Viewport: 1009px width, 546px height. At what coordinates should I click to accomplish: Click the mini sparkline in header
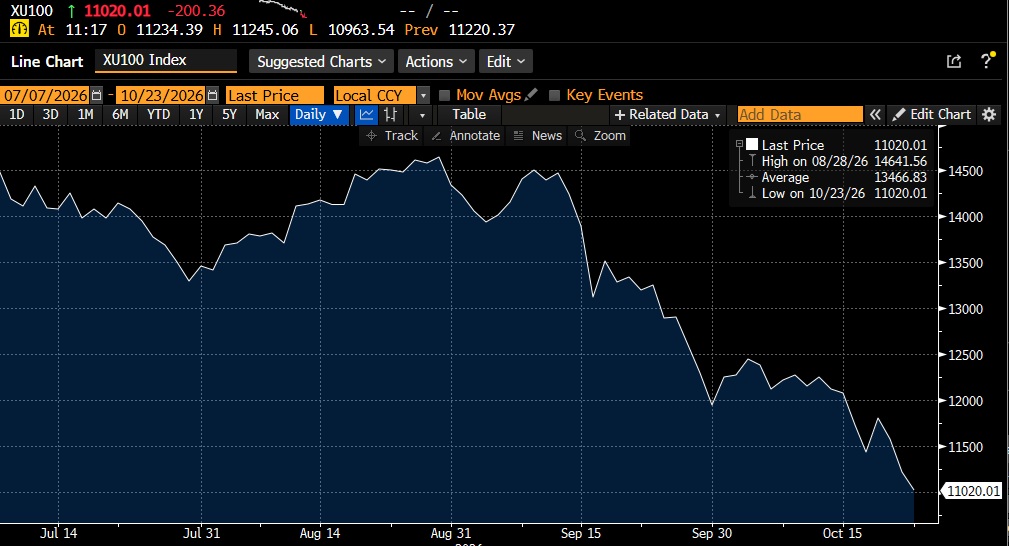click(x=282, y=8)
